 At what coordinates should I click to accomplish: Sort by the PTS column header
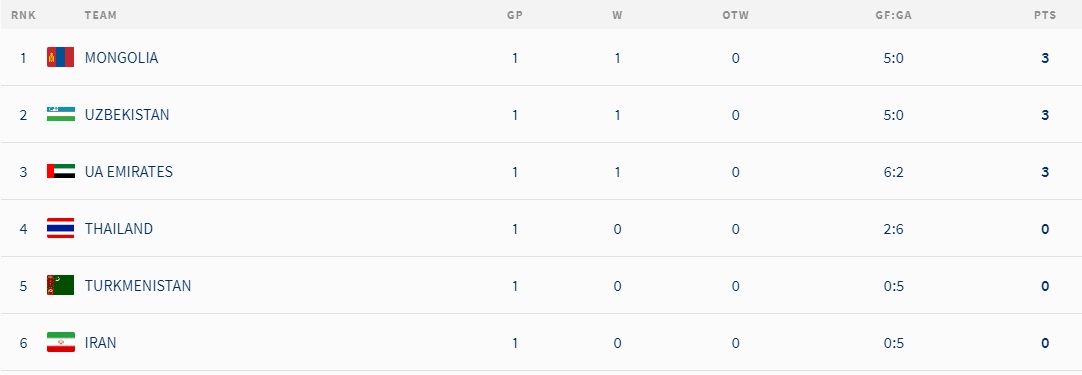(1045, 15)
